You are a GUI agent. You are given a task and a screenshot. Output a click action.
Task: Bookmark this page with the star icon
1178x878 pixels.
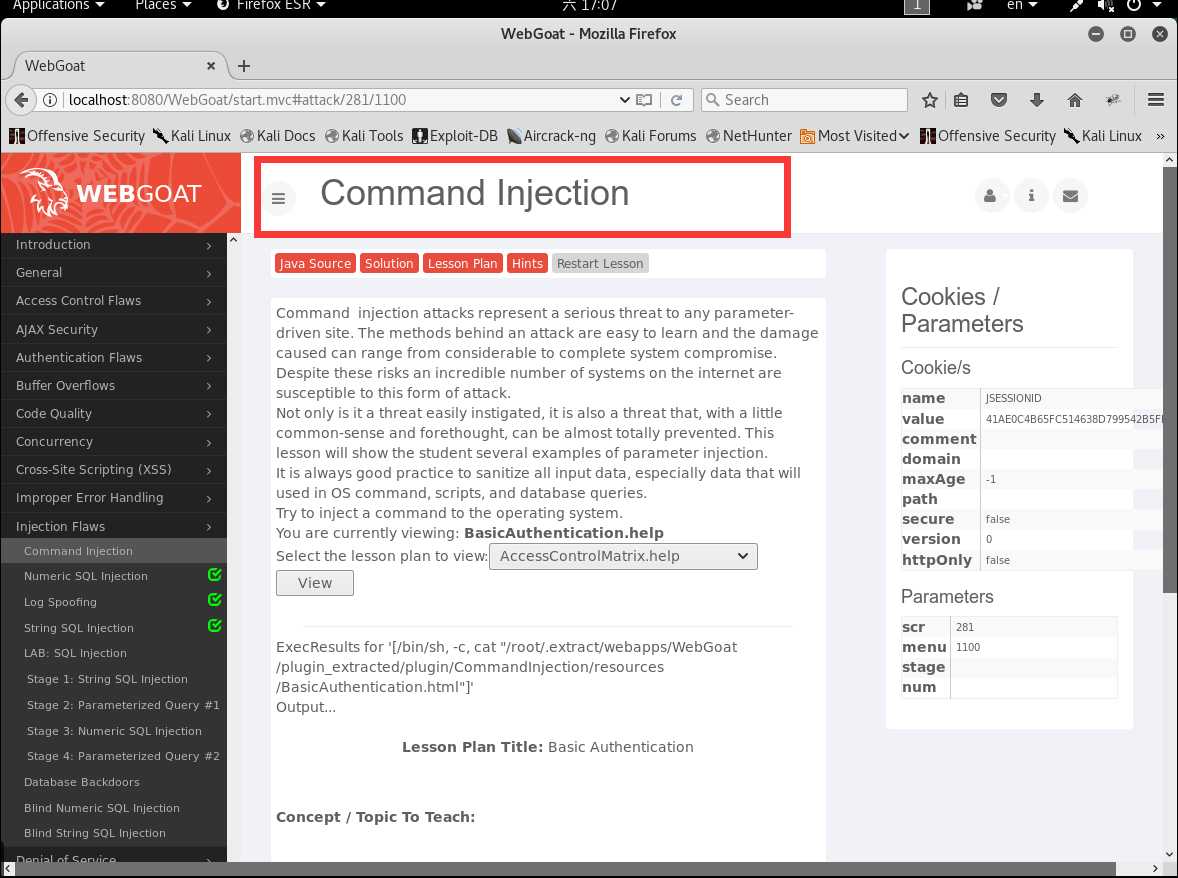(x=929, y=100)
